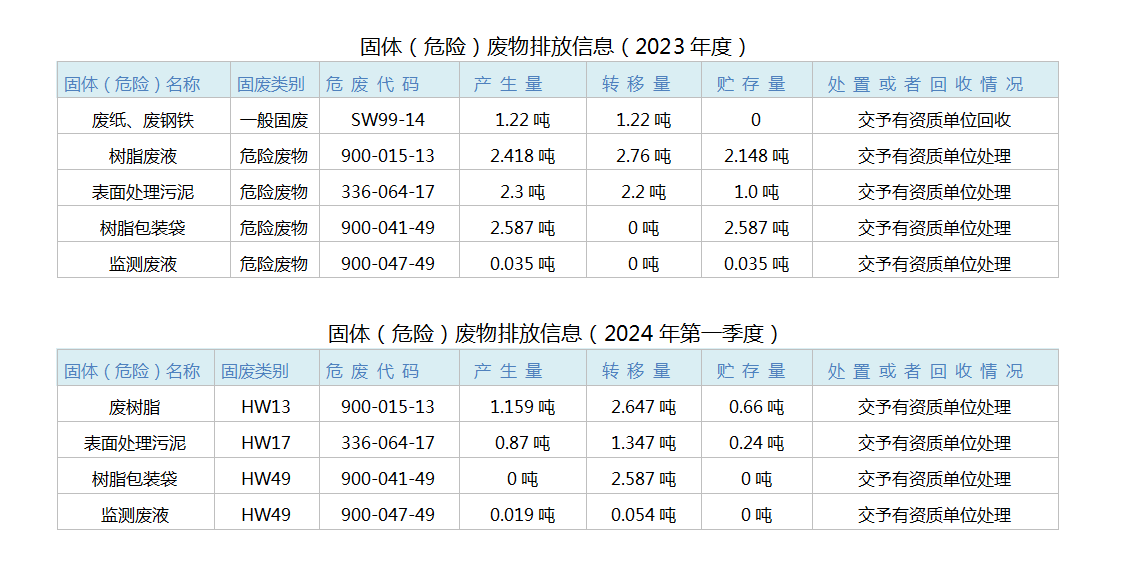
Task: Select the 2.76 吨 transfer amount cell
Action: [x=643, y=156]
